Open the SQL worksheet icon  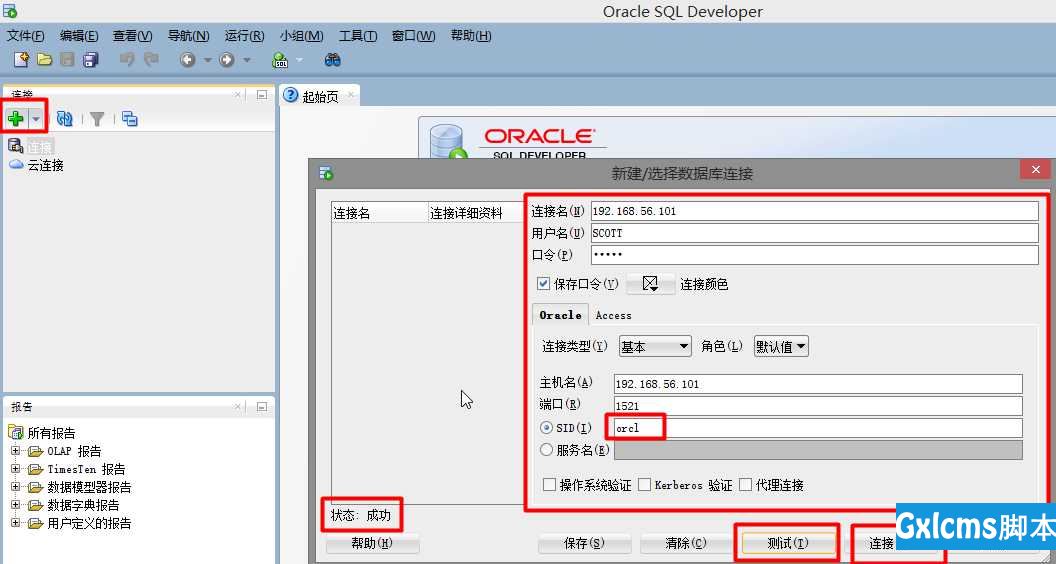click(x=280, y=60)
